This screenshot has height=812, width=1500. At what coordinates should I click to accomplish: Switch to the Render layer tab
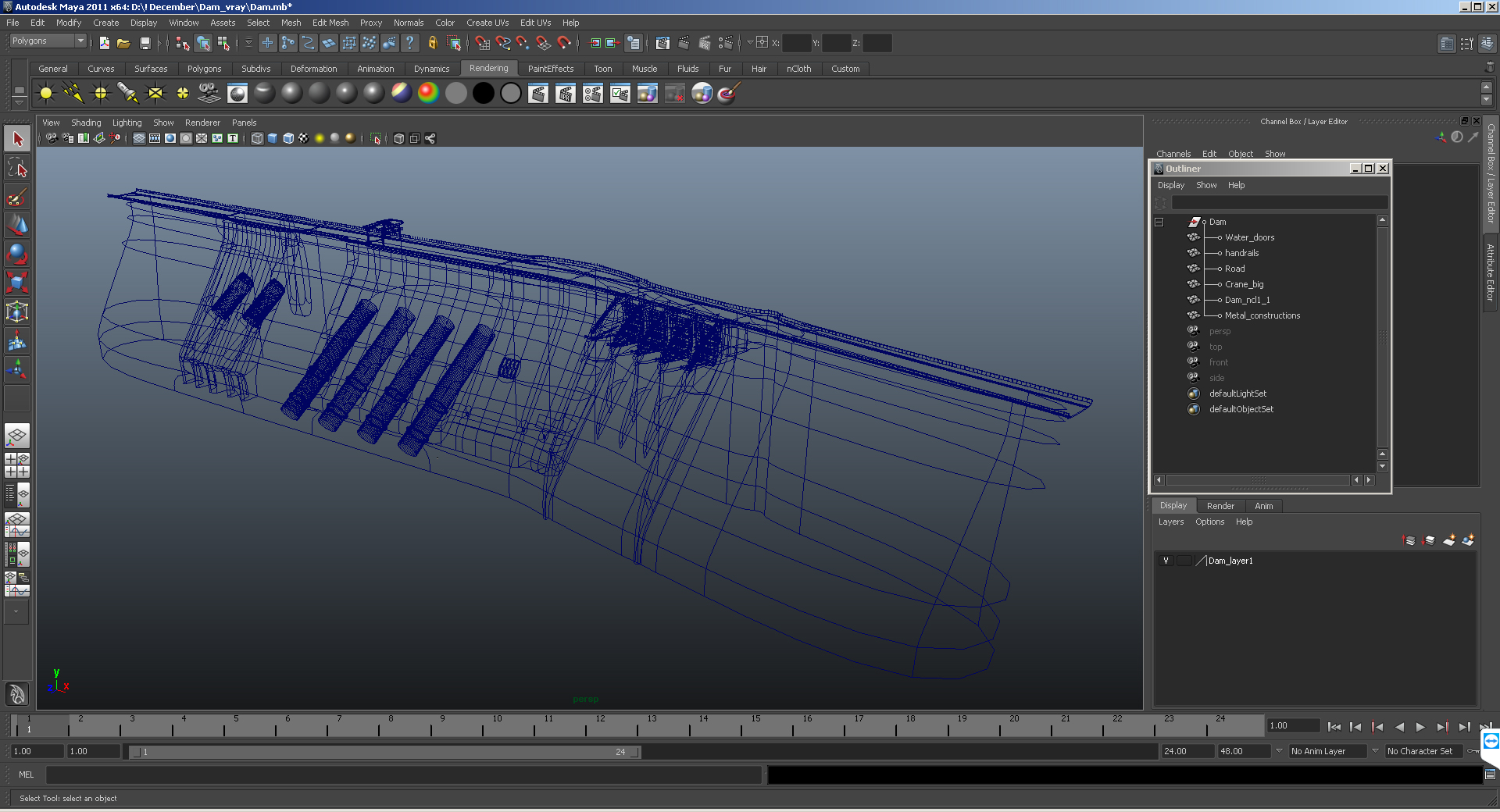point(1220,506)
